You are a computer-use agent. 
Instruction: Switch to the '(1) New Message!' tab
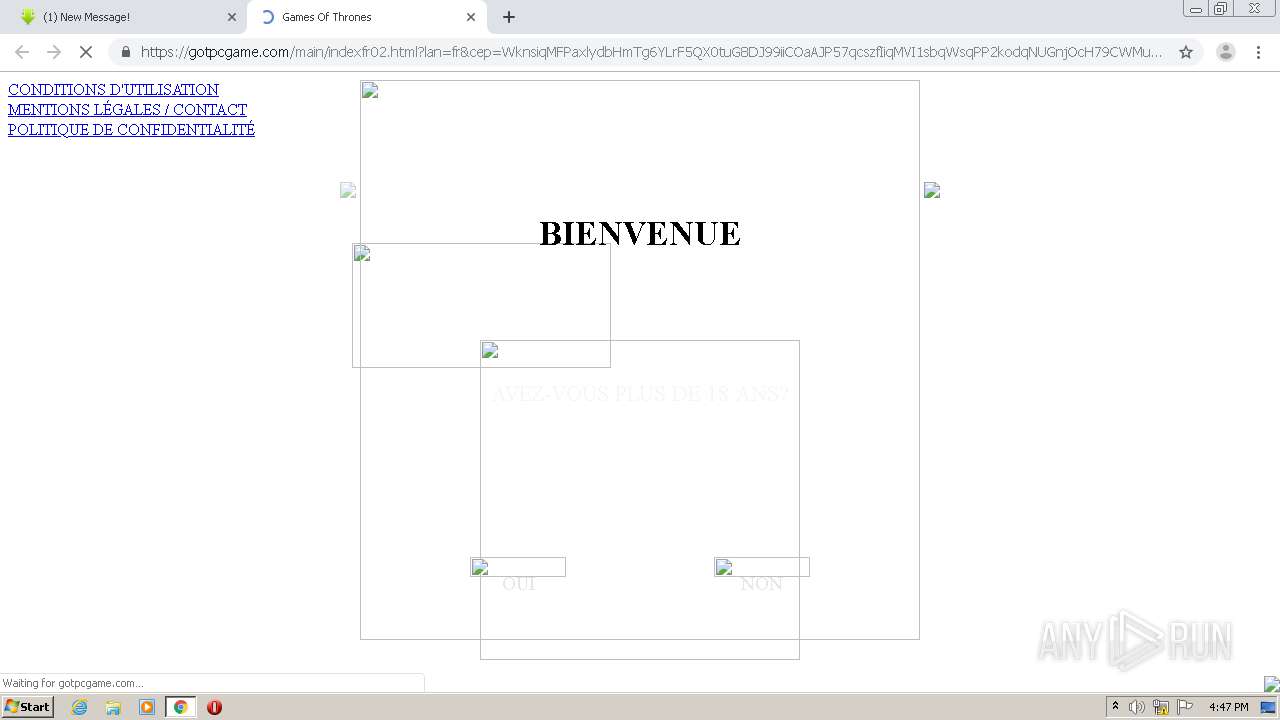(125, 17)
